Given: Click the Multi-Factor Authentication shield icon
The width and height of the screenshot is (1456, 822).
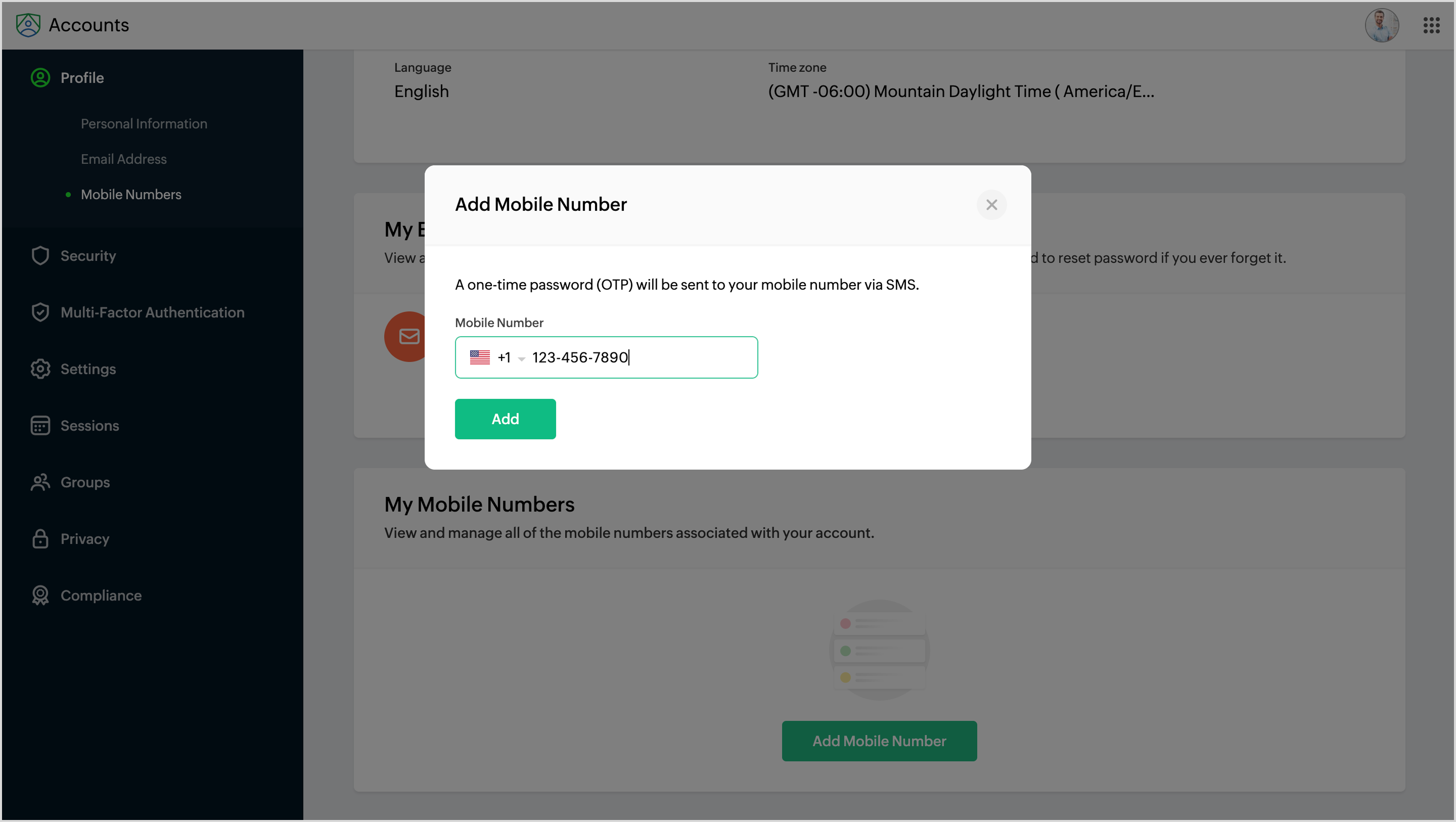Looking at the screenshot, I should point(40,312).
